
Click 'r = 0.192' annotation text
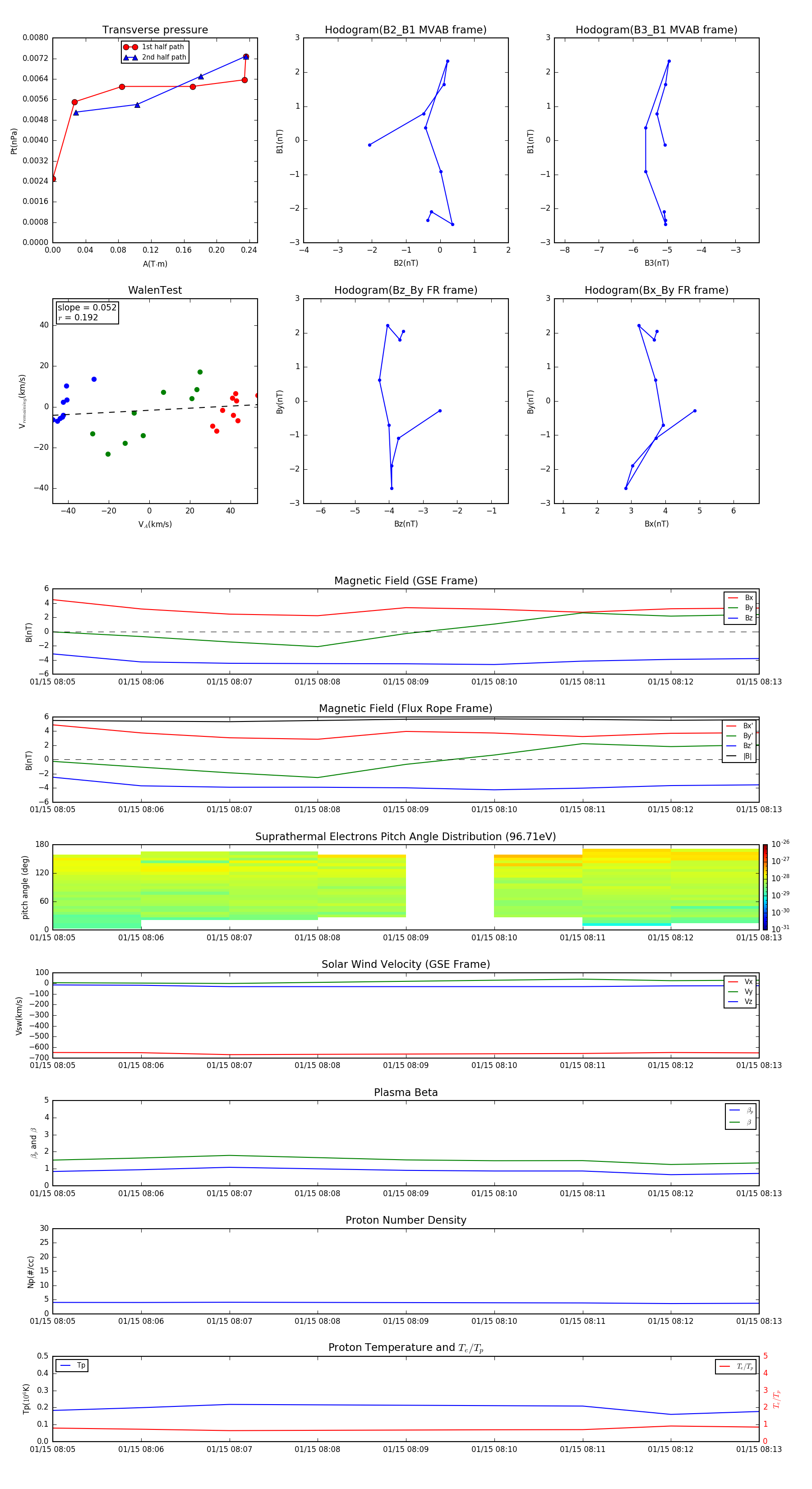78,317
